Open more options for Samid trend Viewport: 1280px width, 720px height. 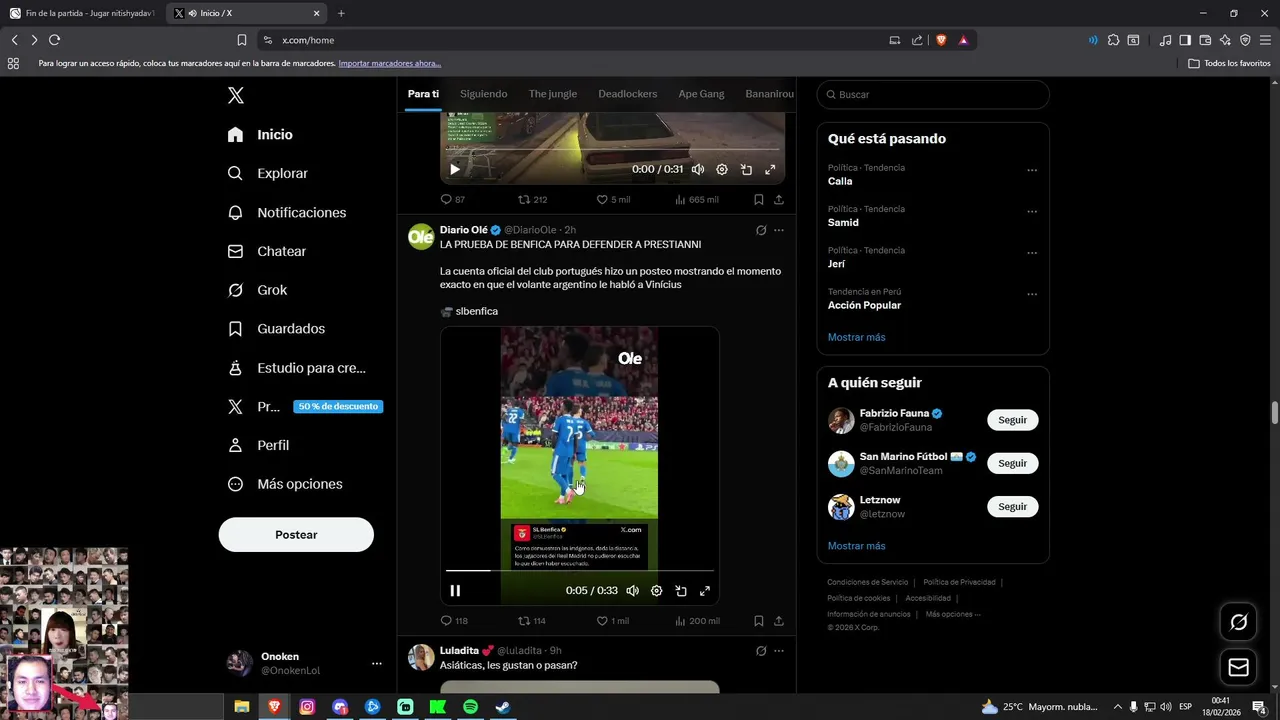pos(1032,212)
